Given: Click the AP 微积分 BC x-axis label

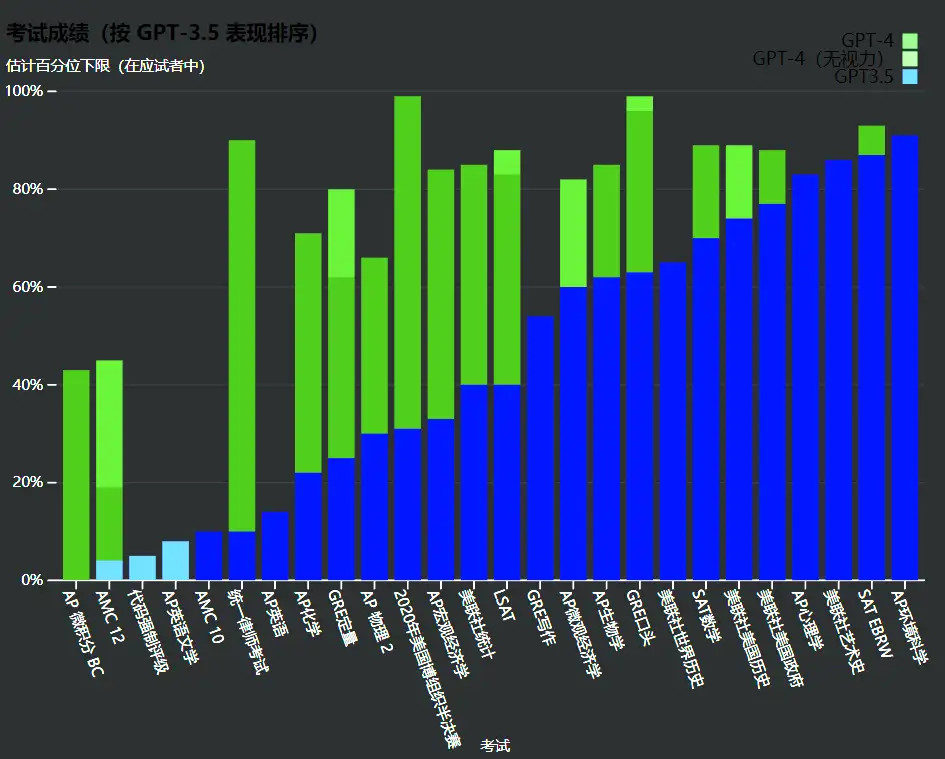Looking at the screenshot, I should click(x=83, y=633).
